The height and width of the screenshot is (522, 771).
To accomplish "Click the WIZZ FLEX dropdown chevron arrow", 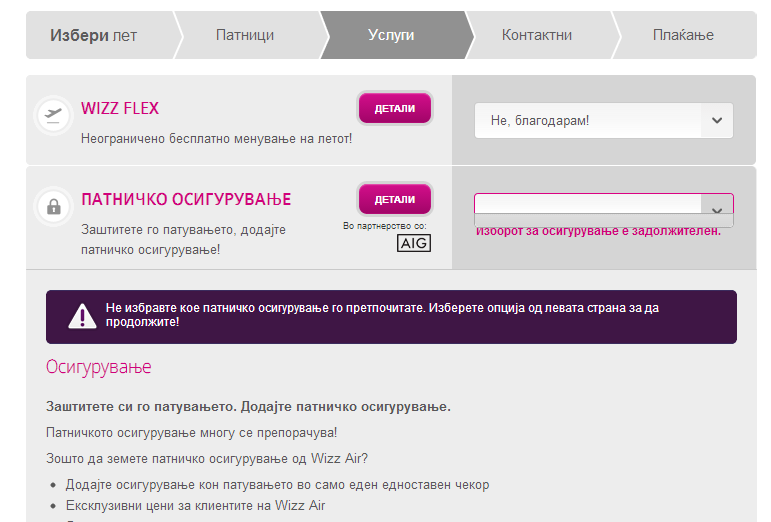I will click(717, 120).
